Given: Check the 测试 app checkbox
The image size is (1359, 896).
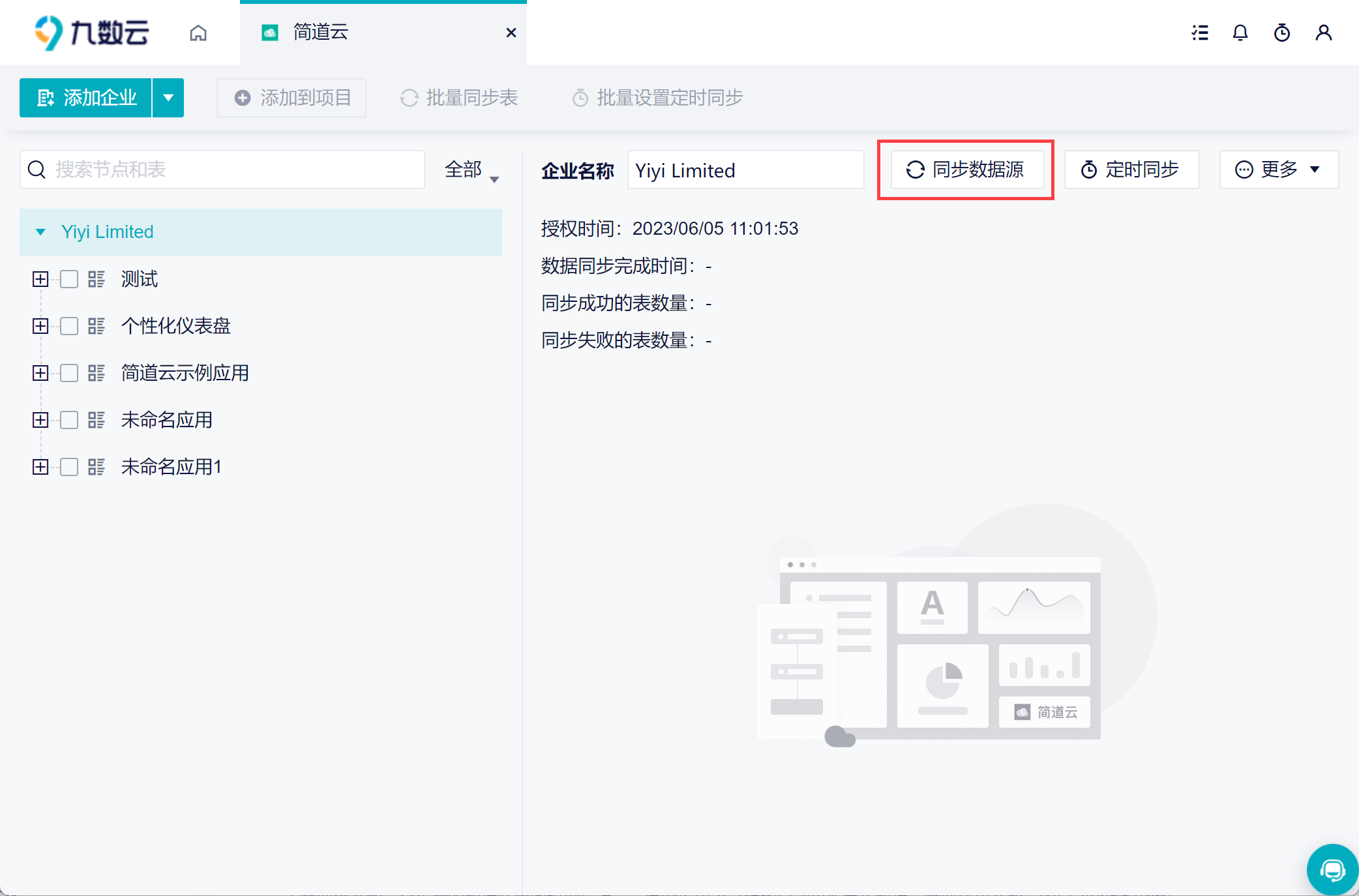Looking at the screenshot, I should tap(69, 279).
